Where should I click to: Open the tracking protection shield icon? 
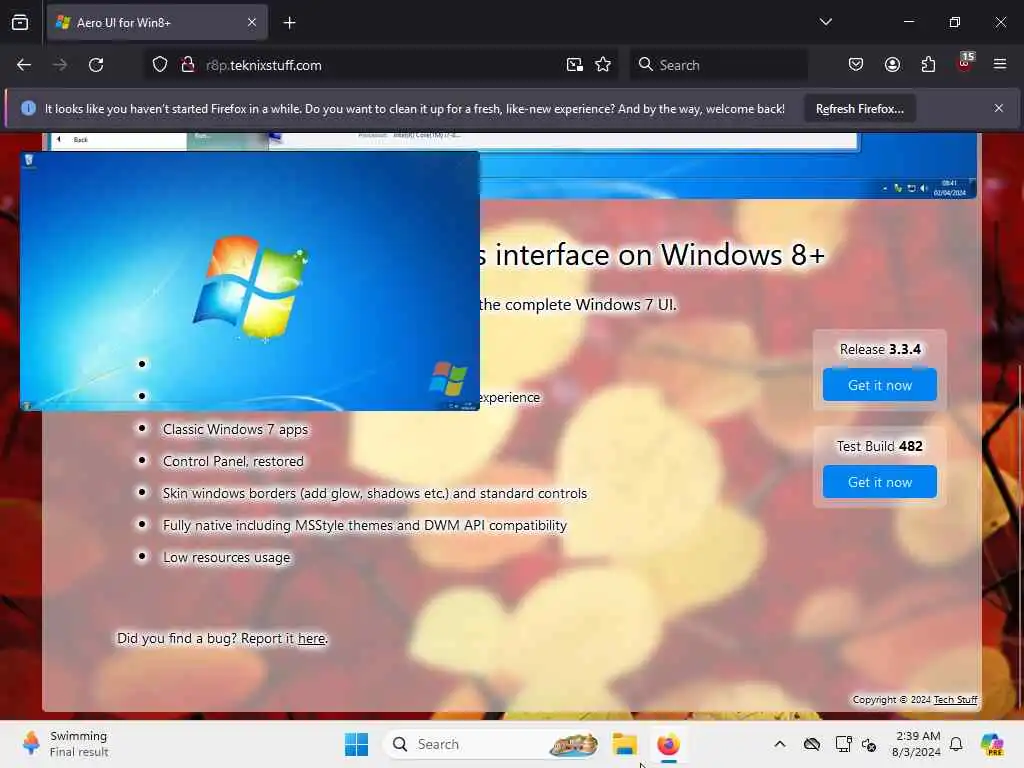point(160,65)
